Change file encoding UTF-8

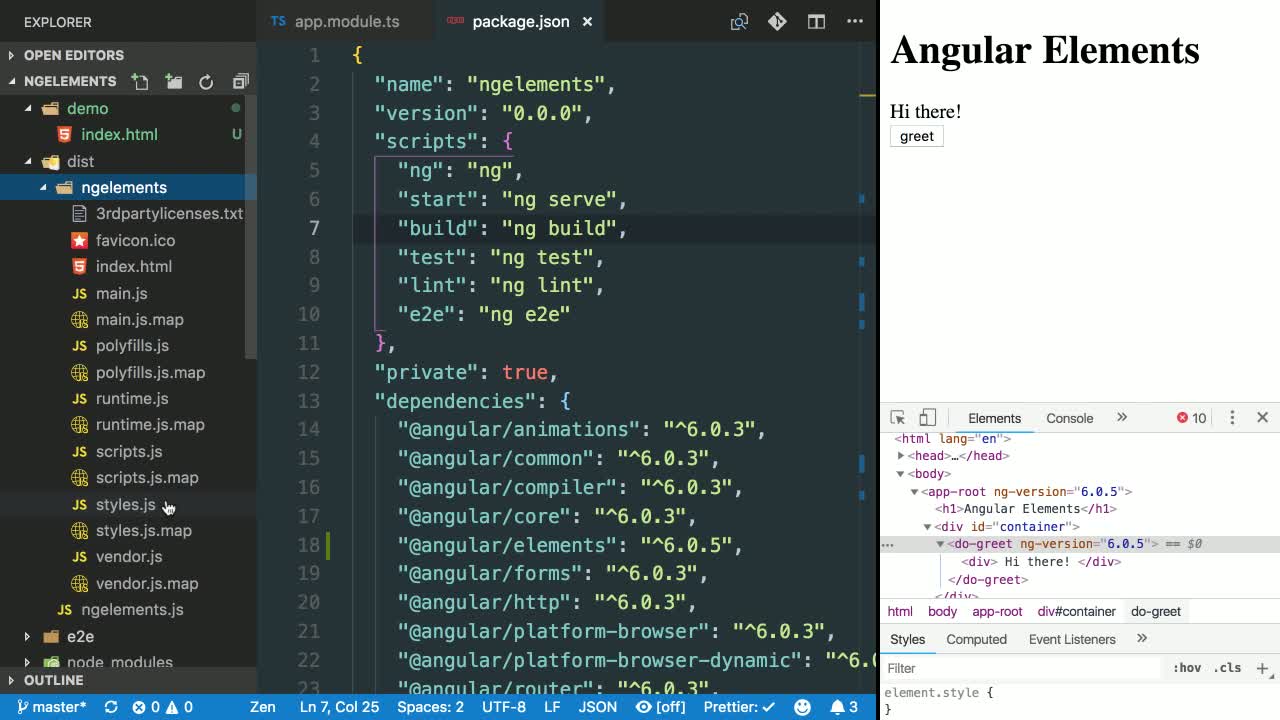[x=504, y=707]
